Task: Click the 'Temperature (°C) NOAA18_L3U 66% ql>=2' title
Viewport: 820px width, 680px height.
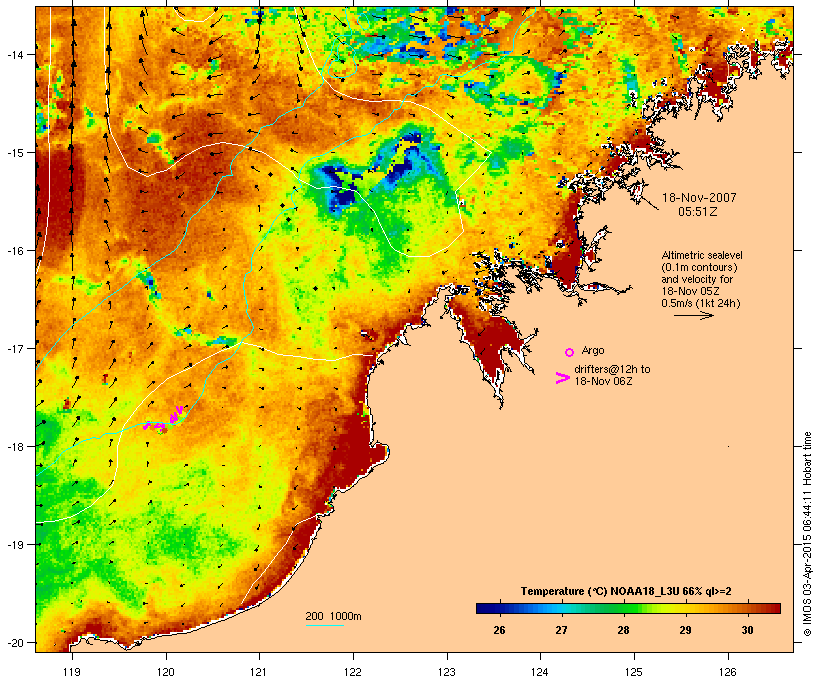Action: [x=626, y=591]
